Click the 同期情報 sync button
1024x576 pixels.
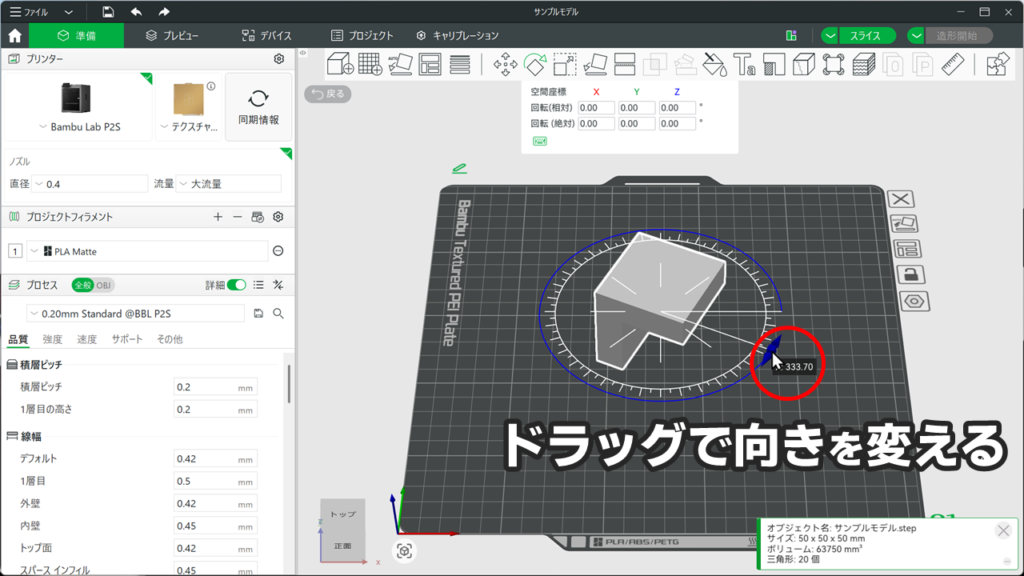pos(258,107)
